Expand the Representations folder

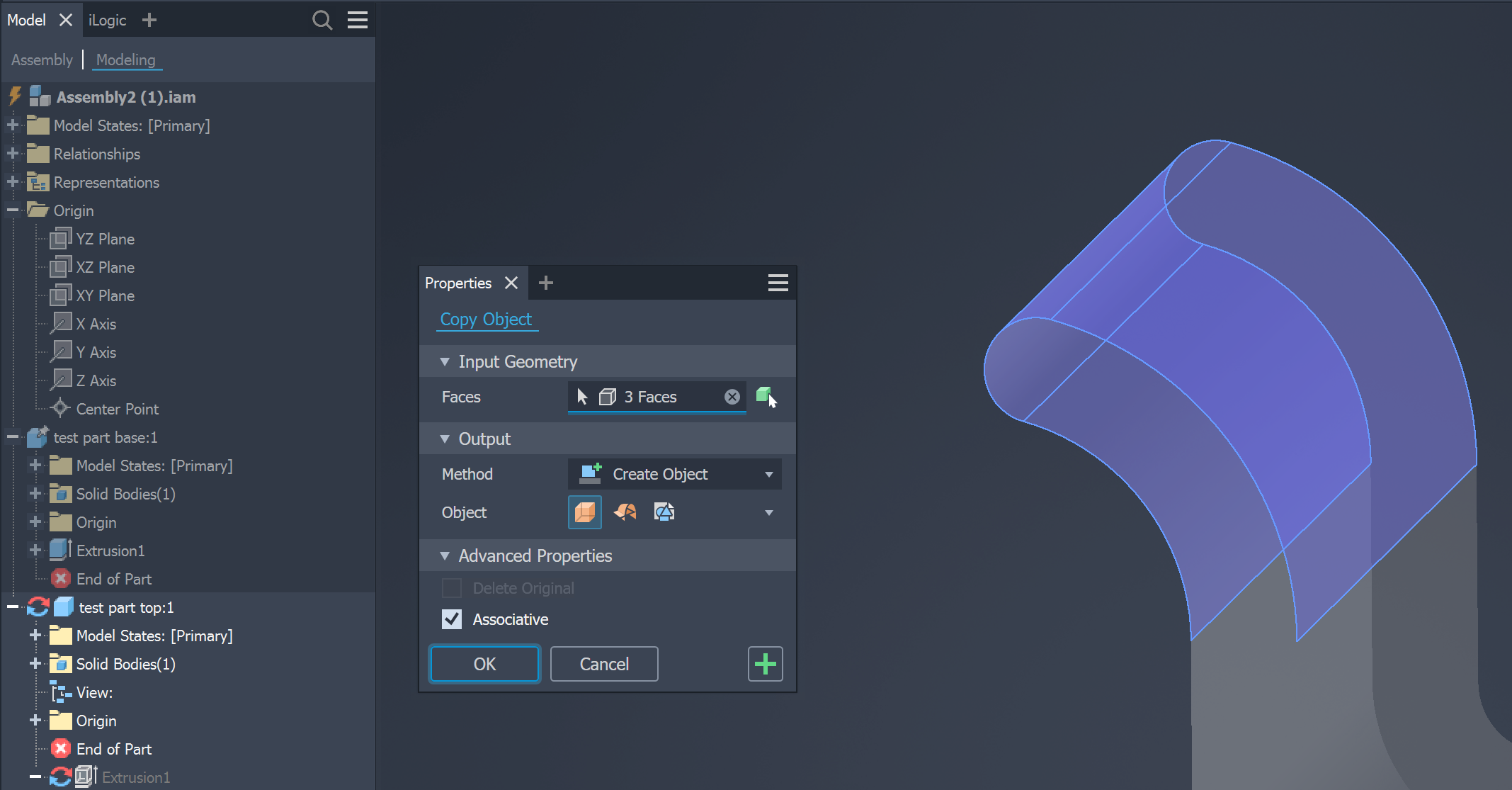12,182
